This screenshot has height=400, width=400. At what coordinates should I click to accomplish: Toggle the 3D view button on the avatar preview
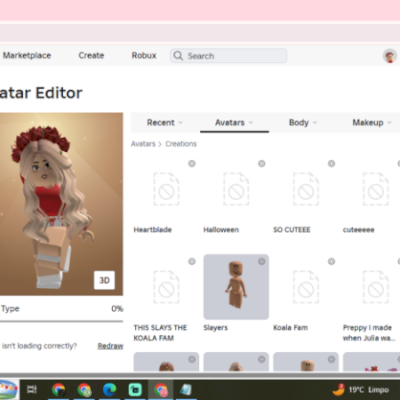(104, 280)
